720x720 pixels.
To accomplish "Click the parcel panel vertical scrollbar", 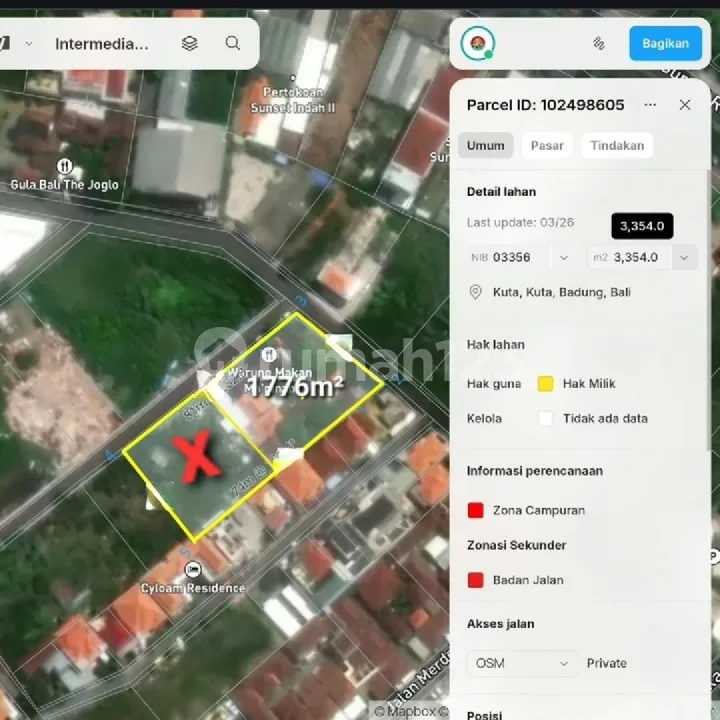I will [709, 310].
